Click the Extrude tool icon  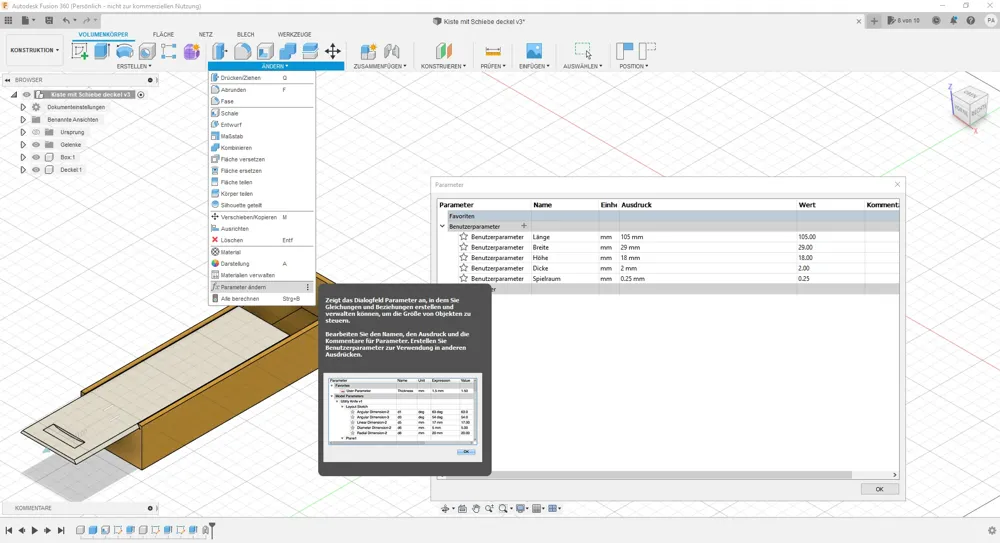(101, 51)
